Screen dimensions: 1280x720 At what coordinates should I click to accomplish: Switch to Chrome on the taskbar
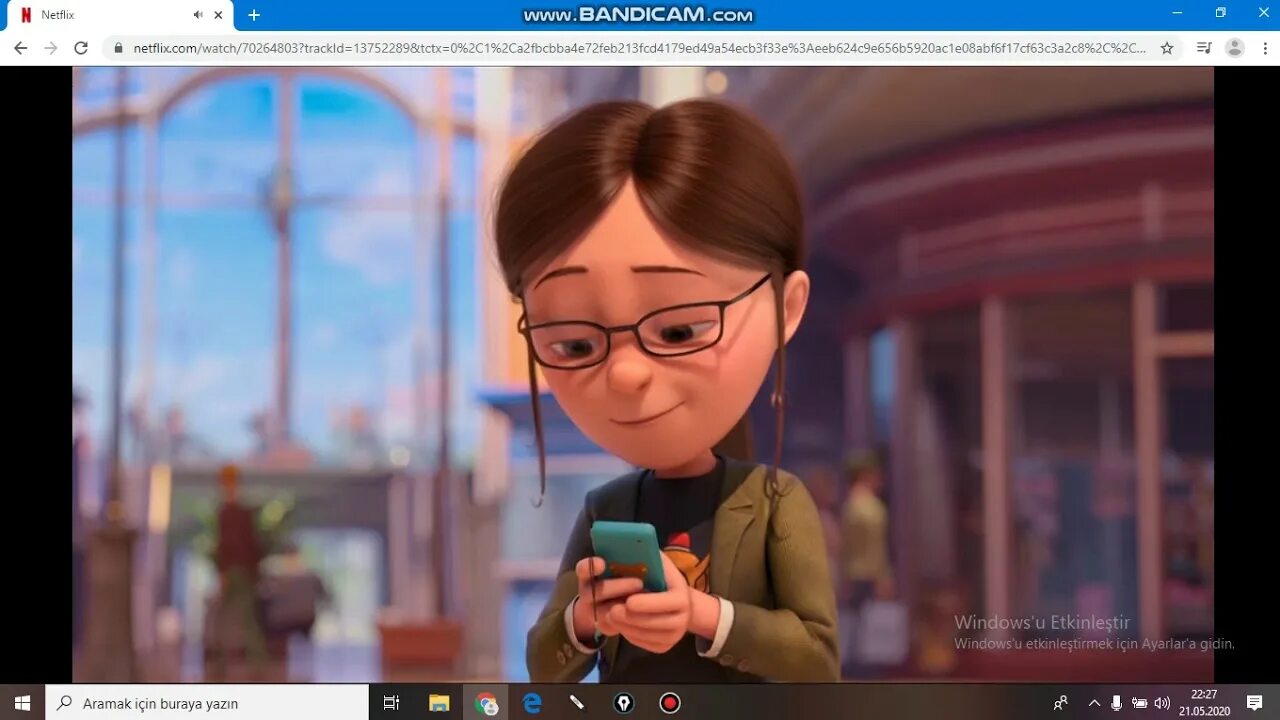486,703
